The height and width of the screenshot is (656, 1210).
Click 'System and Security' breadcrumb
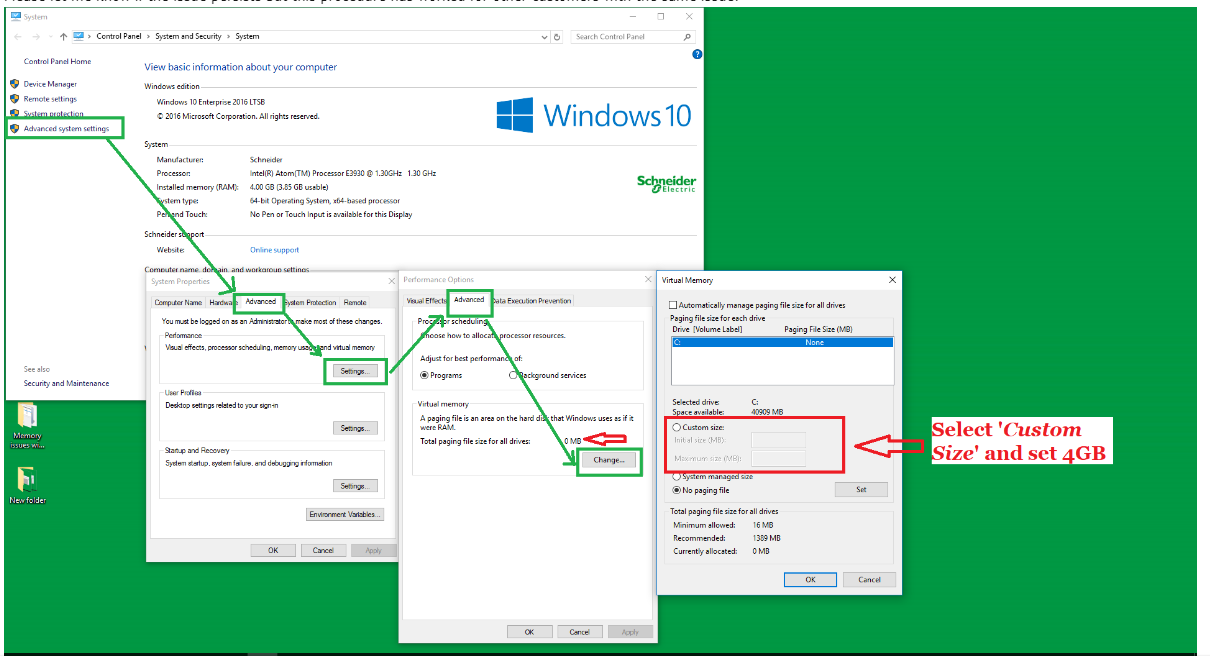188,37
